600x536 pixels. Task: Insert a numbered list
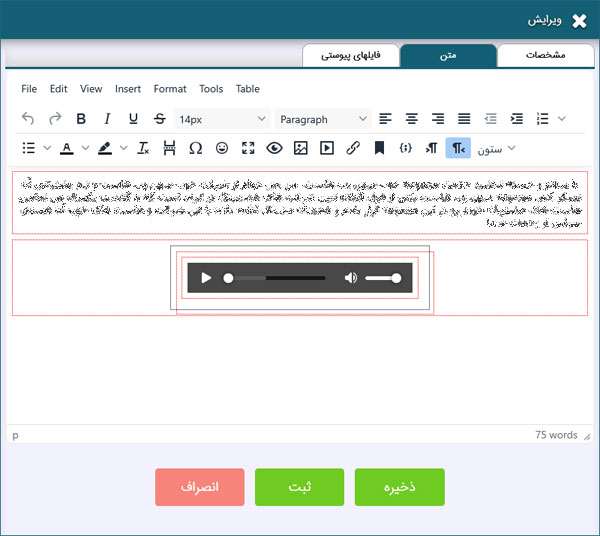coord(542,119)
